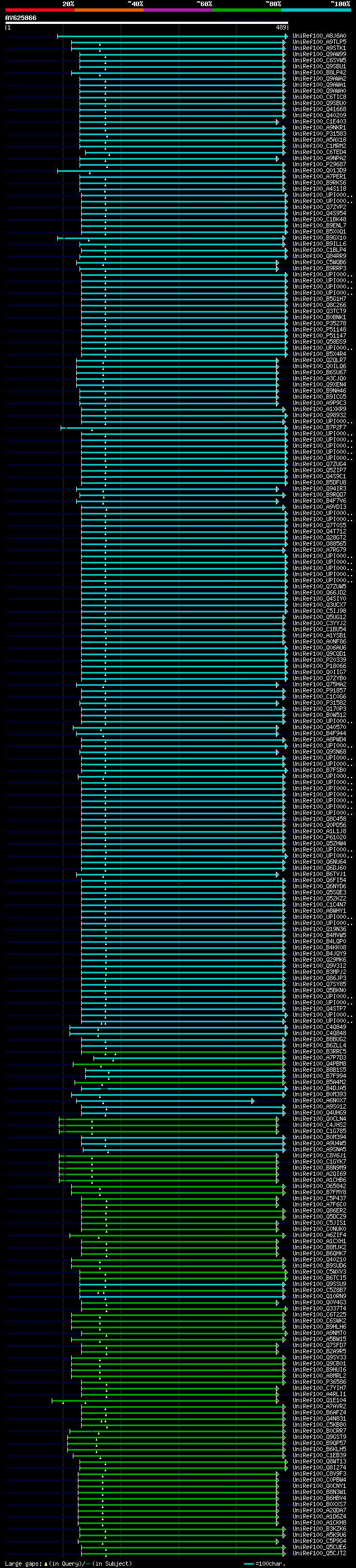
Task: Click the UniRef100_A9NMT0 hit label
Action: (319, 1333)
